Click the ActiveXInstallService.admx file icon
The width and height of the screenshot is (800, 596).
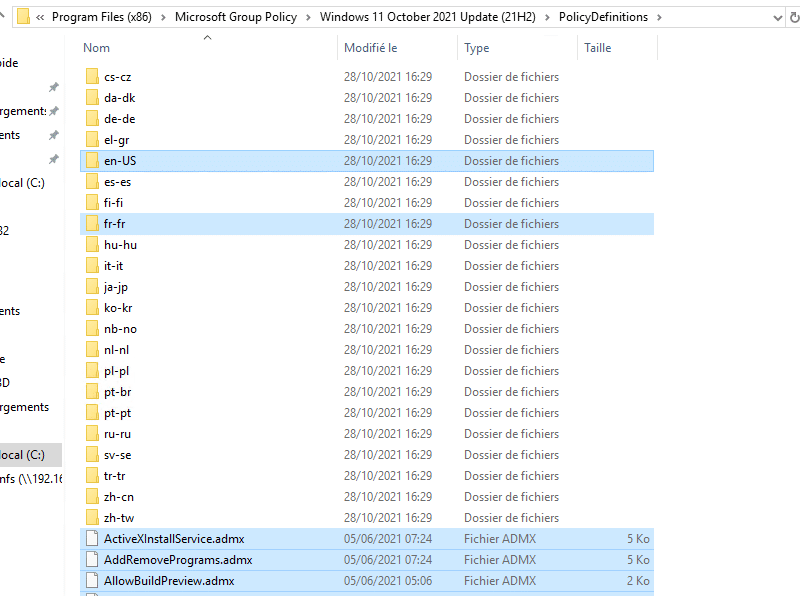coord(92,539)
